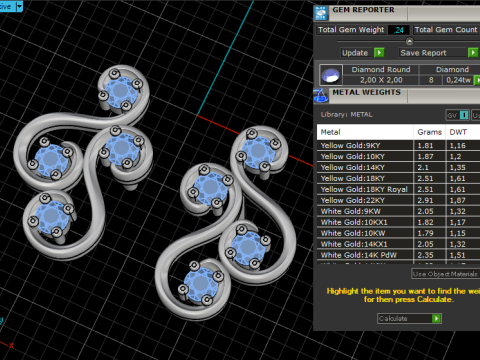
Task: Click the green arrow beside Calculate
Action: pyautogui.click(x=436, y=318)
